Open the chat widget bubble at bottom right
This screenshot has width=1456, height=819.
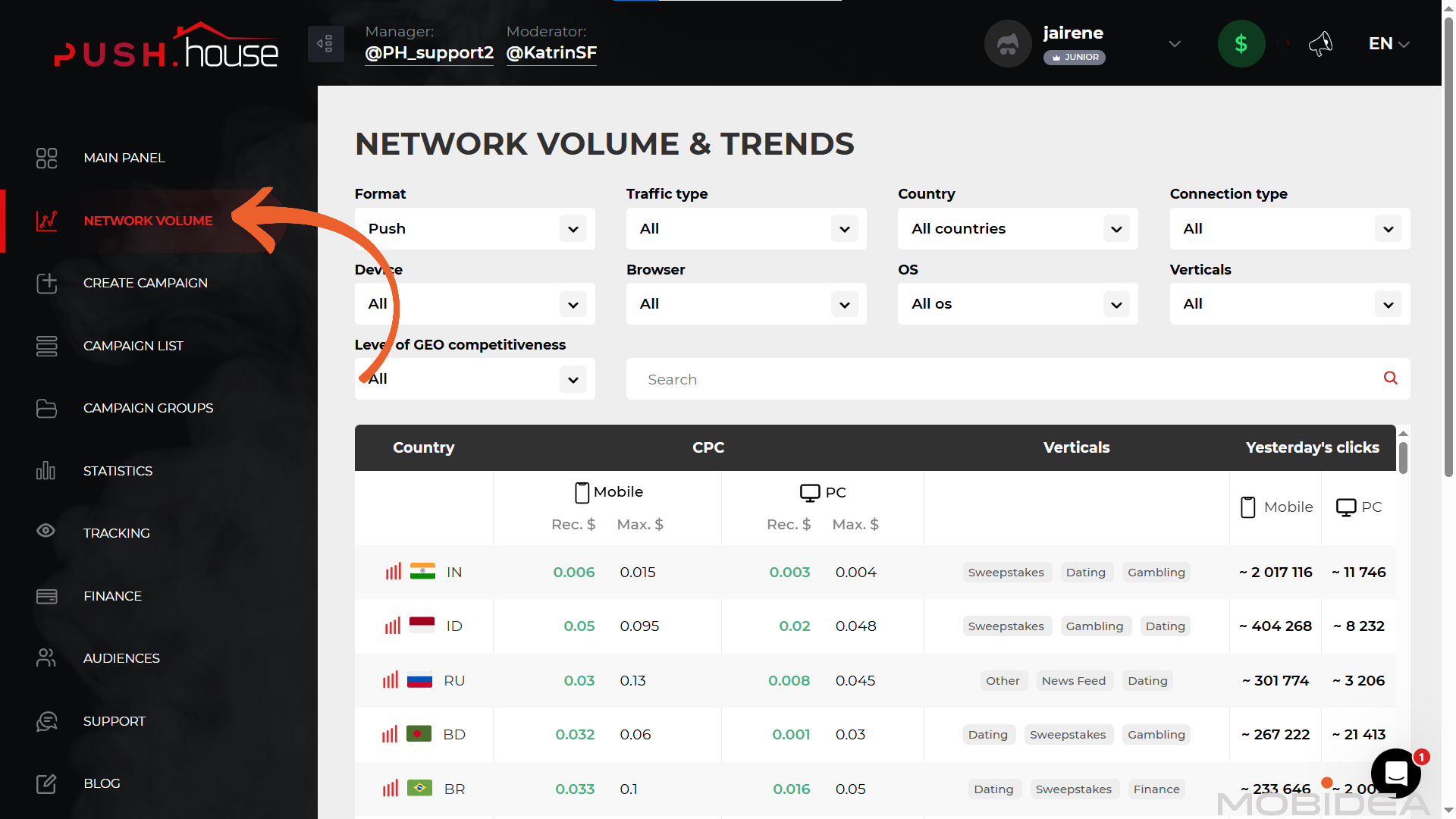tap(1398, 773)
